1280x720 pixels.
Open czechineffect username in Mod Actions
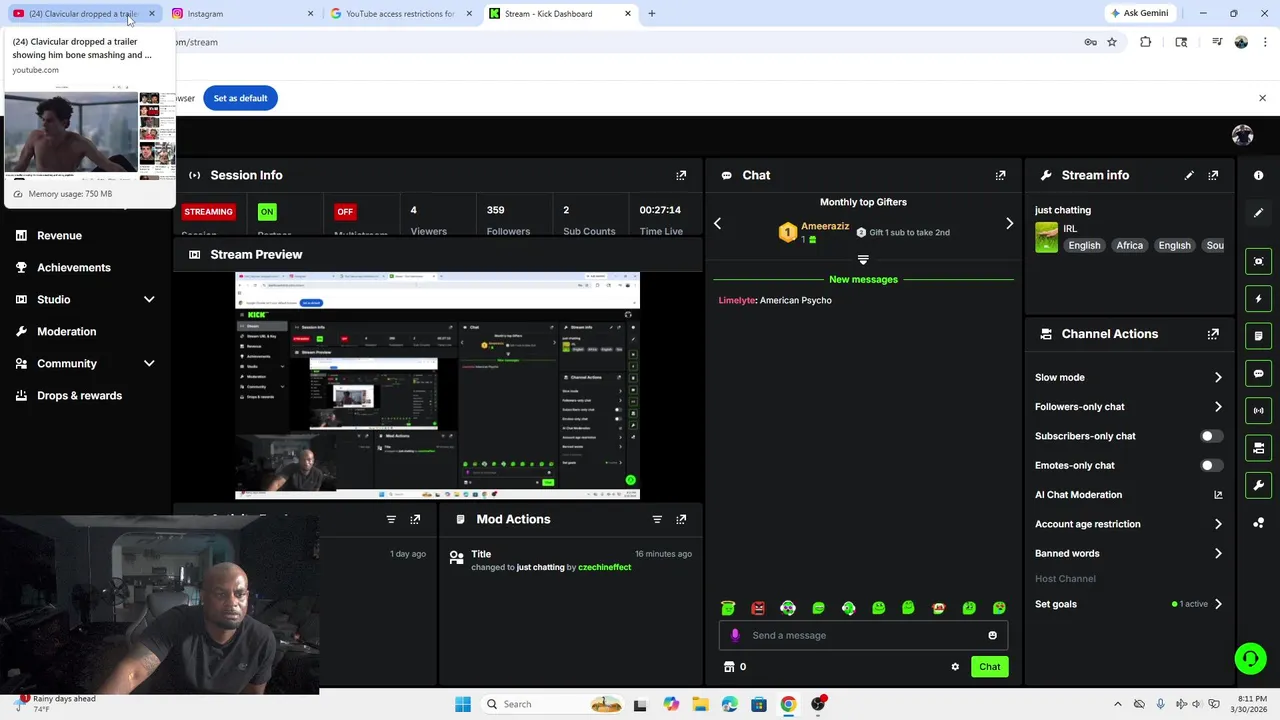point(604,567)
